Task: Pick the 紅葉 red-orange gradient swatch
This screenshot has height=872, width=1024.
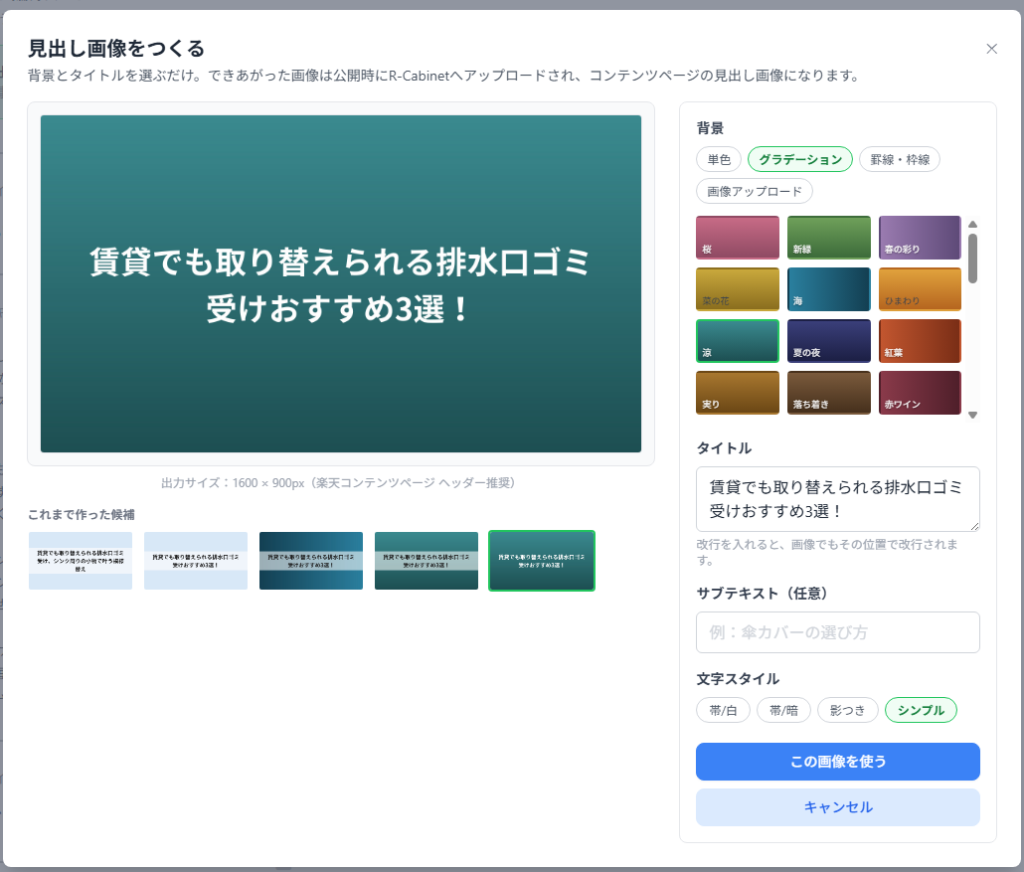Action: (920, 341)
